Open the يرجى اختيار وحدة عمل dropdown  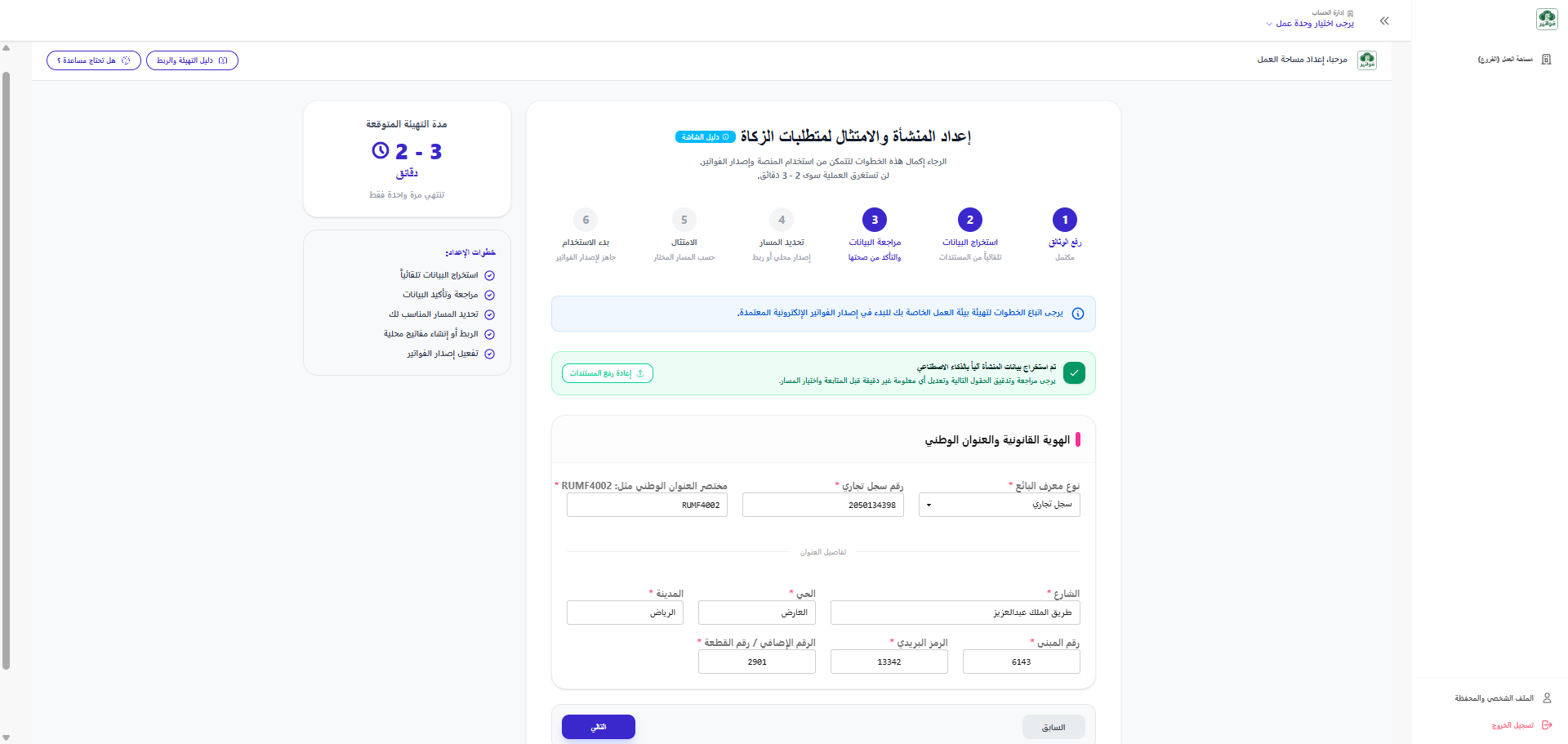click(x=1310, y=24)
